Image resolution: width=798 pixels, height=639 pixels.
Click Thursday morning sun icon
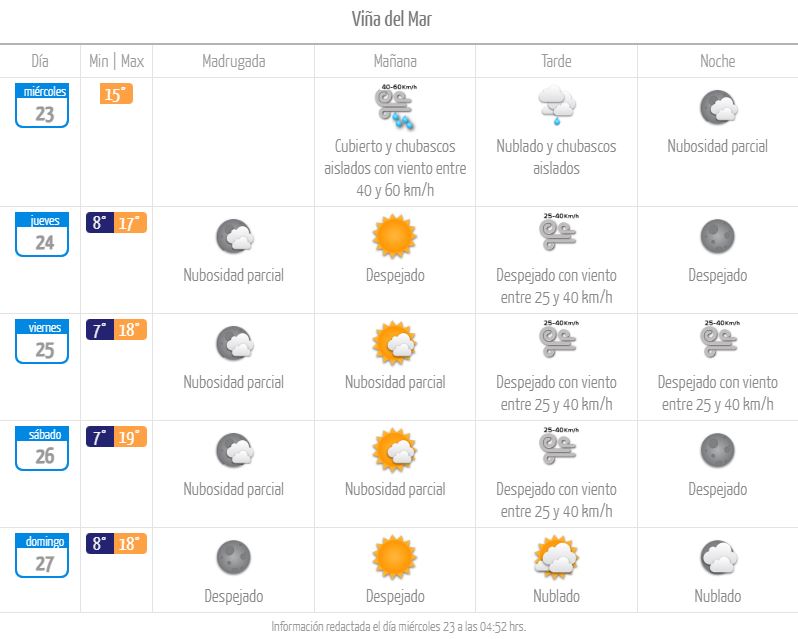[x=395, y=236]
